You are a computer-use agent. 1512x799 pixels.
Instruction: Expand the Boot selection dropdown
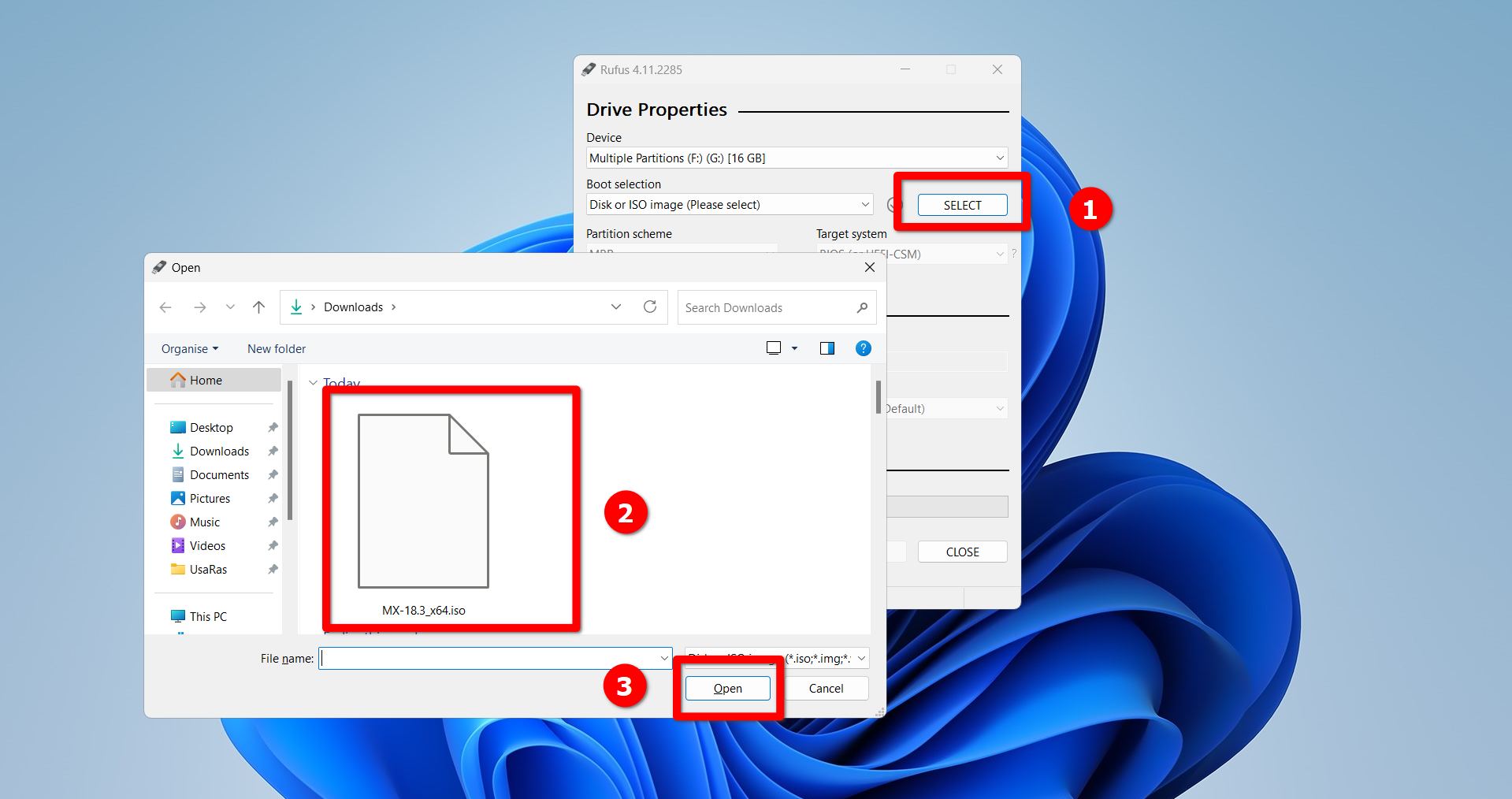coord(865,204)
